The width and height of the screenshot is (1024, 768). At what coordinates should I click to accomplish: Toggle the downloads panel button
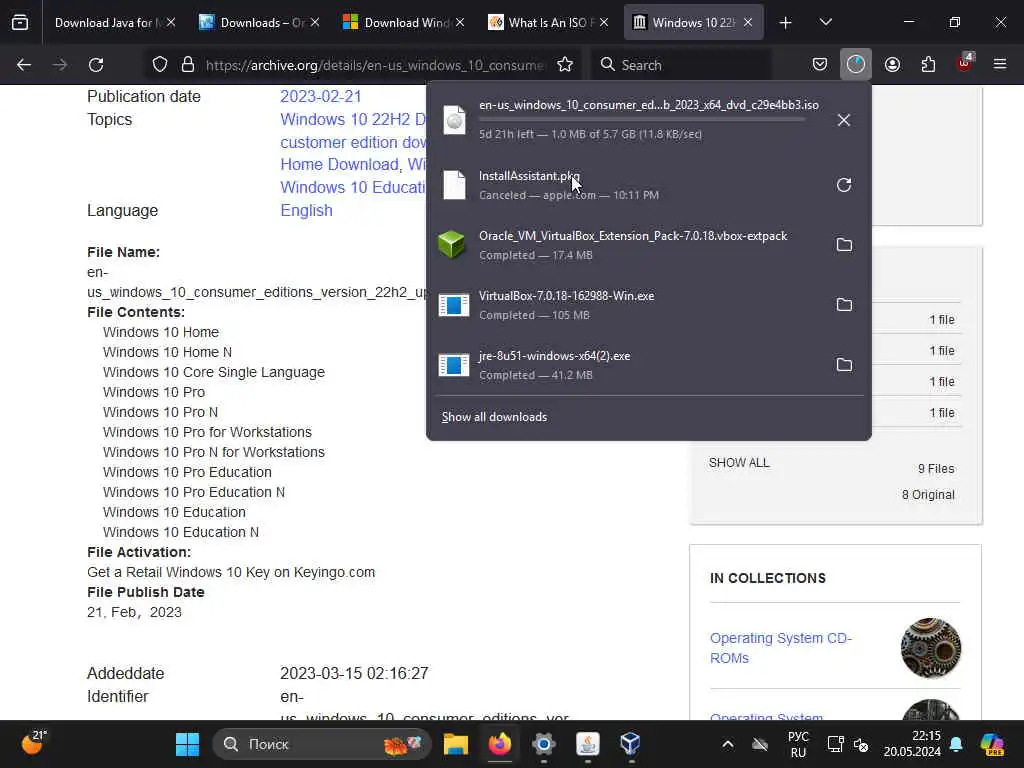coord(856,65)
